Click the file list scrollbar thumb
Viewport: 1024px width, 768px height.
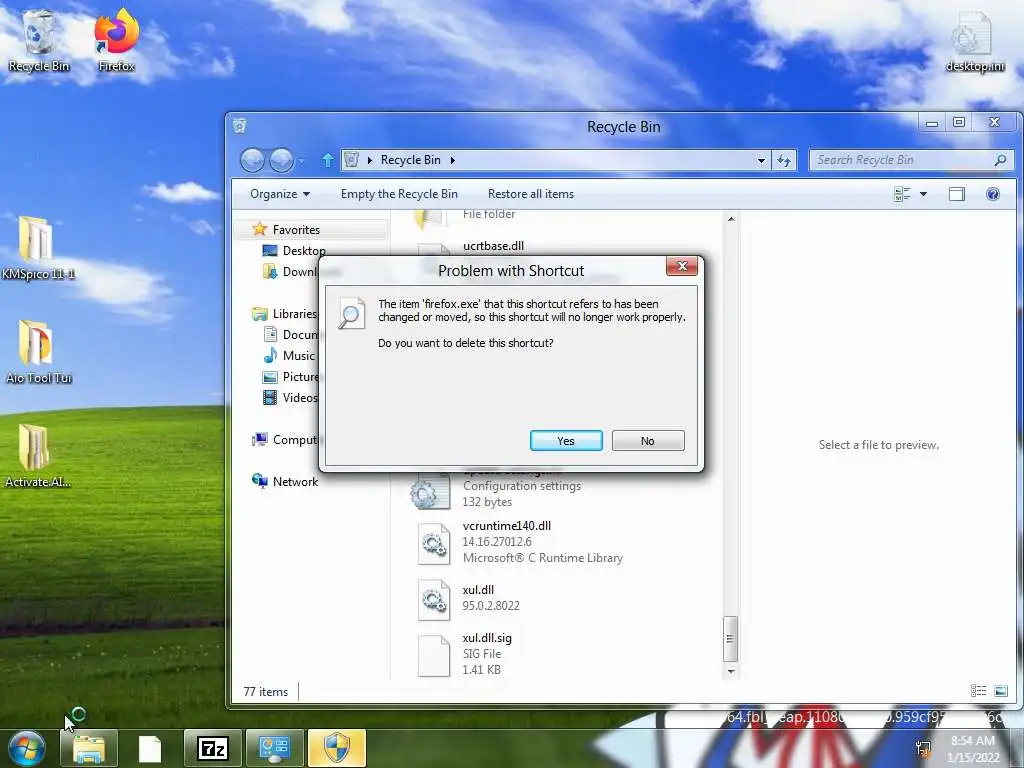[x=731, y=639]
